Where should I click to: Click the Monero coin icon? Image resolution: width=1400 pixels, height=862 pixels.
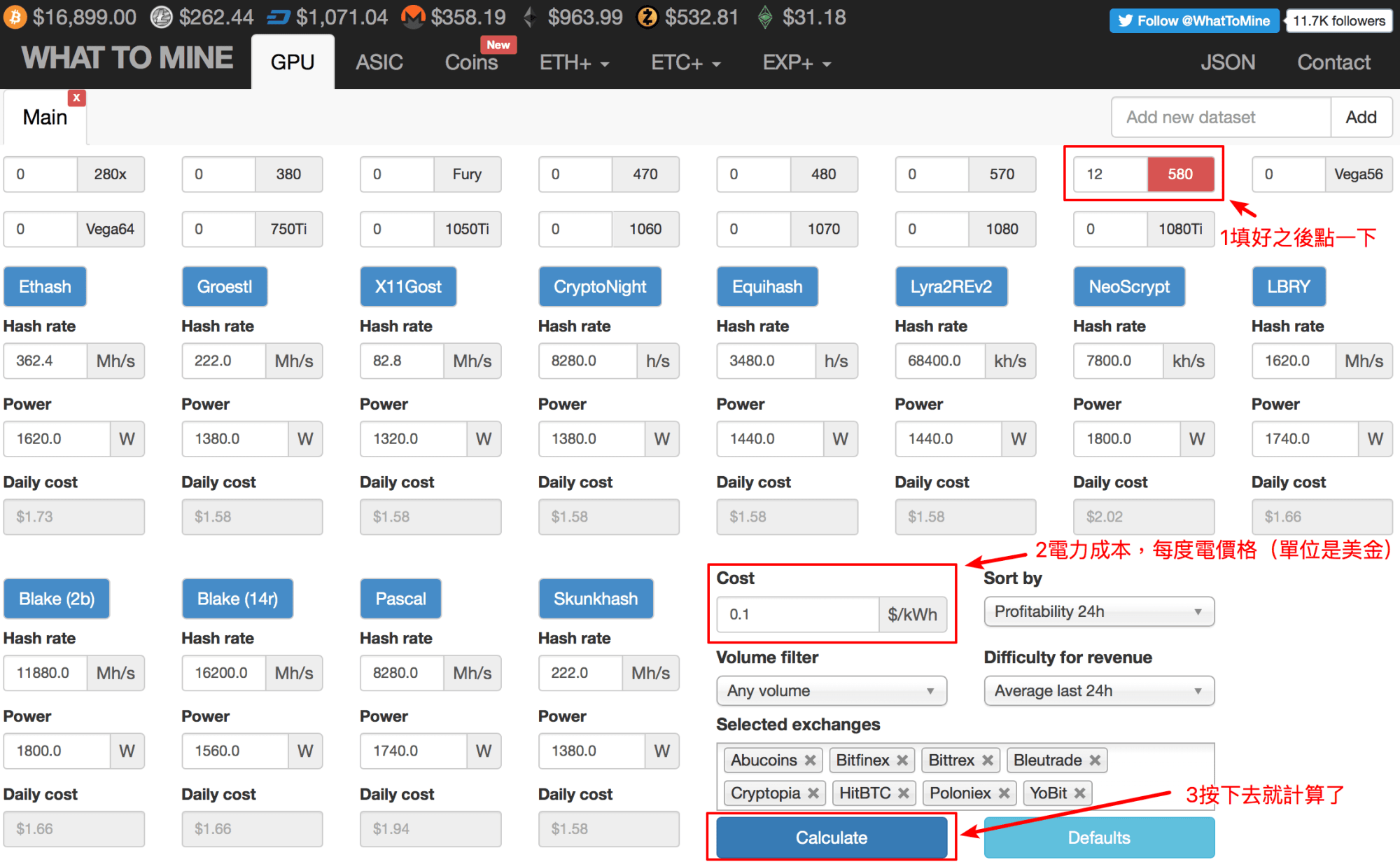[413, 17]
